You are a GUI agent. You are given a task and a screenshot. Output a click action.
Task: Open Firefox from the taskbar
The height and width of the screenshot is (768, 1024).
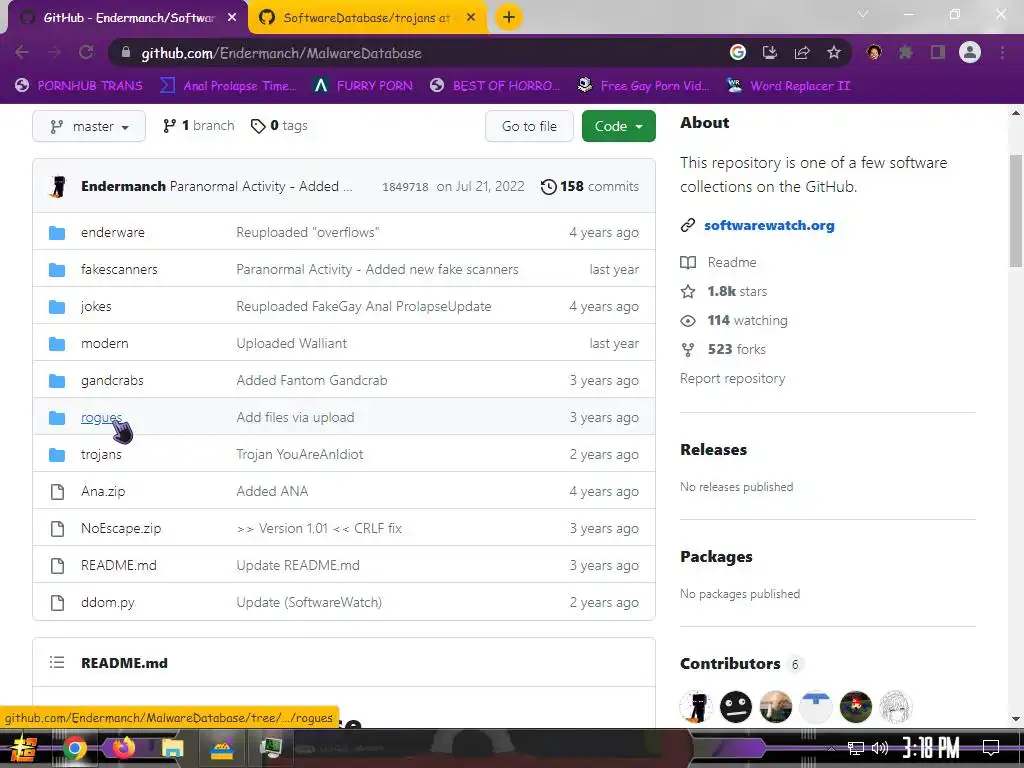point(123,748)
